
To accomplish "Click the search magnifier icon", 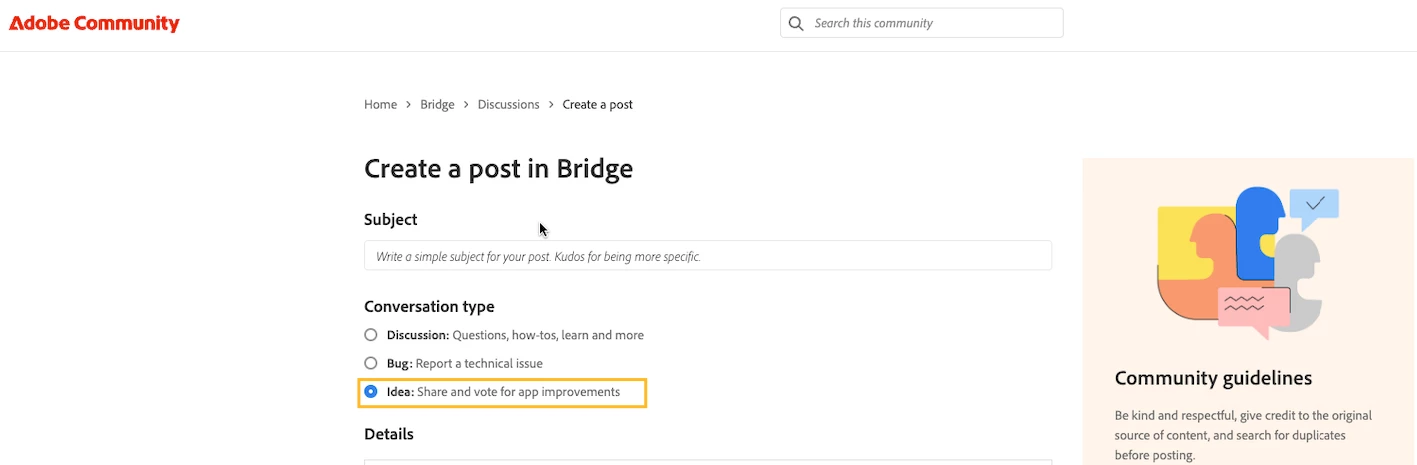I will tap(796, 23).
